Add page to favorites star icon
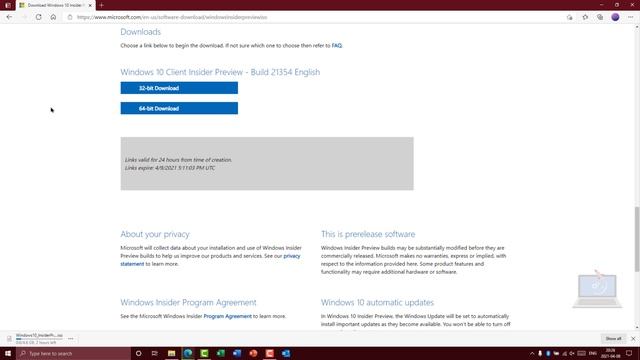 pos(585,17)
